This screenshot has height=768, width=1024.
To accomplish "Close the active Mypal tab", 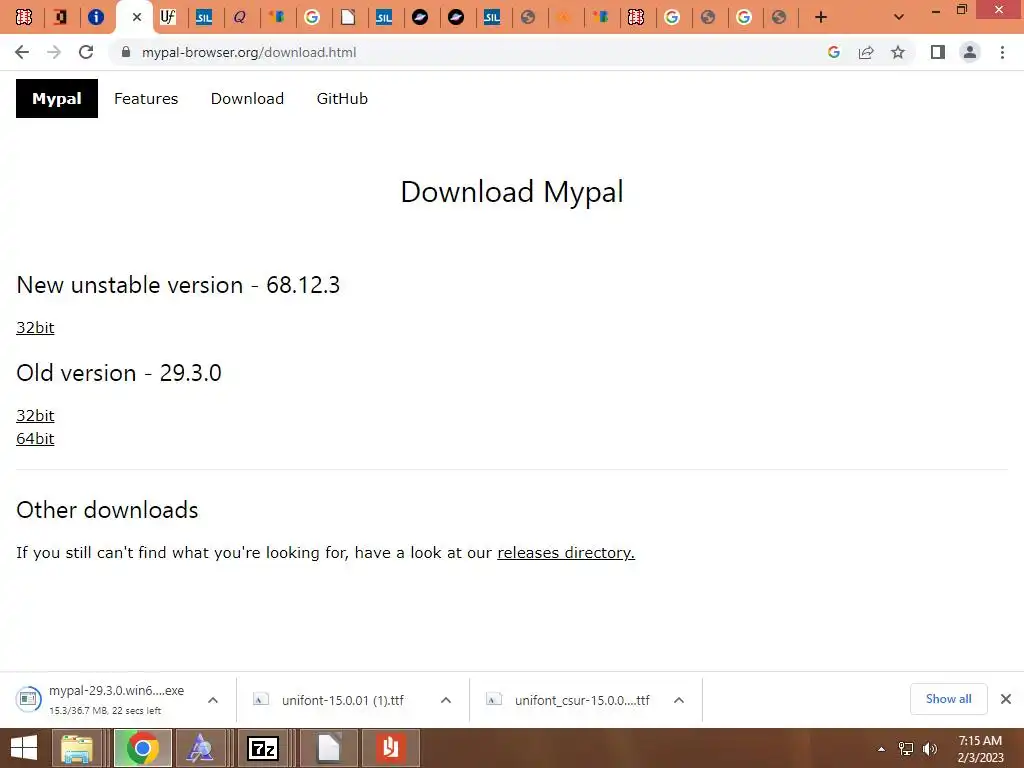I will coord(136,18).
